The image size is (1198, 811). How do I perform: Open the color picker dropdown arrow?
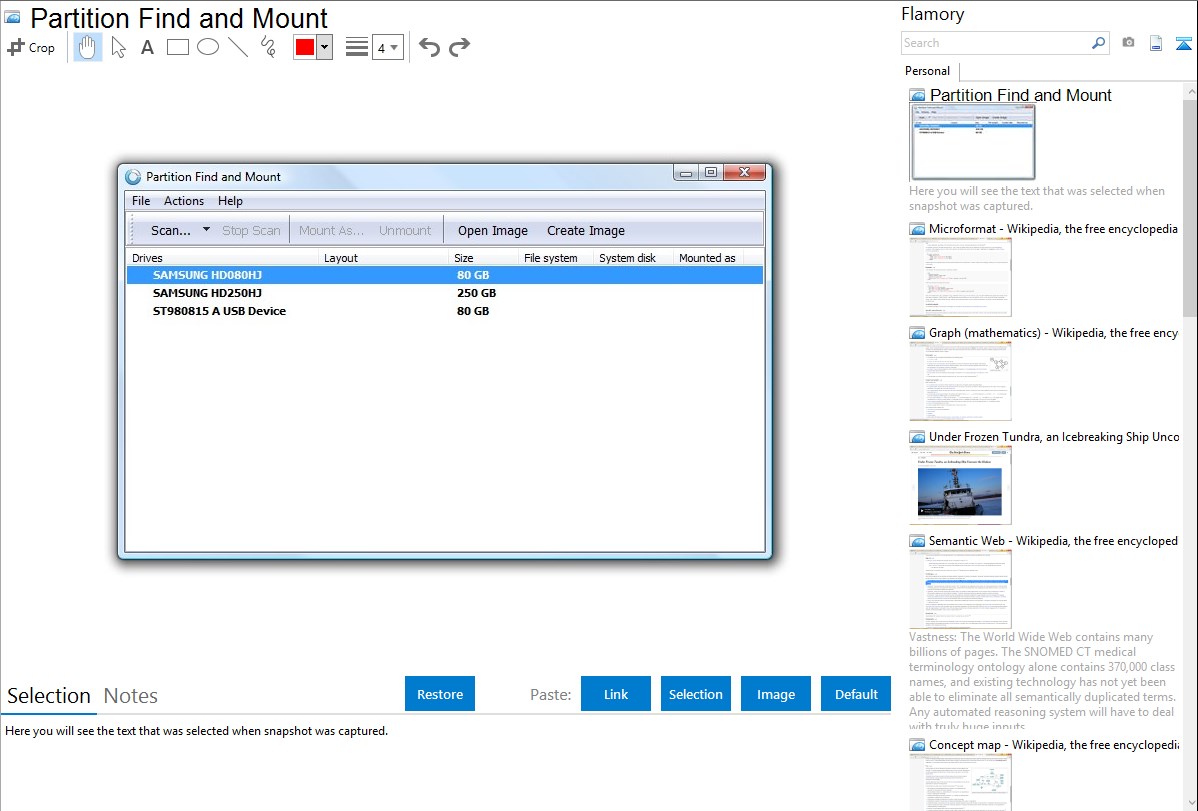[325, 47]
